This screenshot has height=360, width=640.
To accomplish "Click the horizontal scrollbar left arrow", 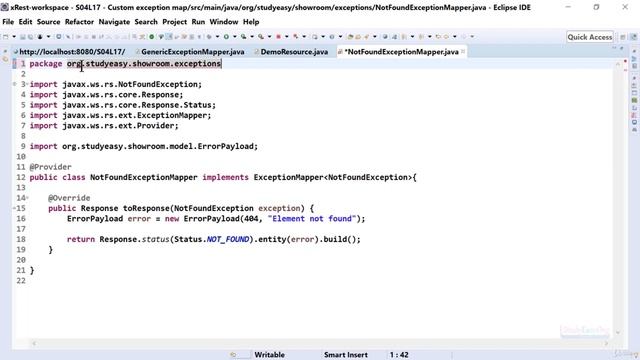I will (34, 344).
